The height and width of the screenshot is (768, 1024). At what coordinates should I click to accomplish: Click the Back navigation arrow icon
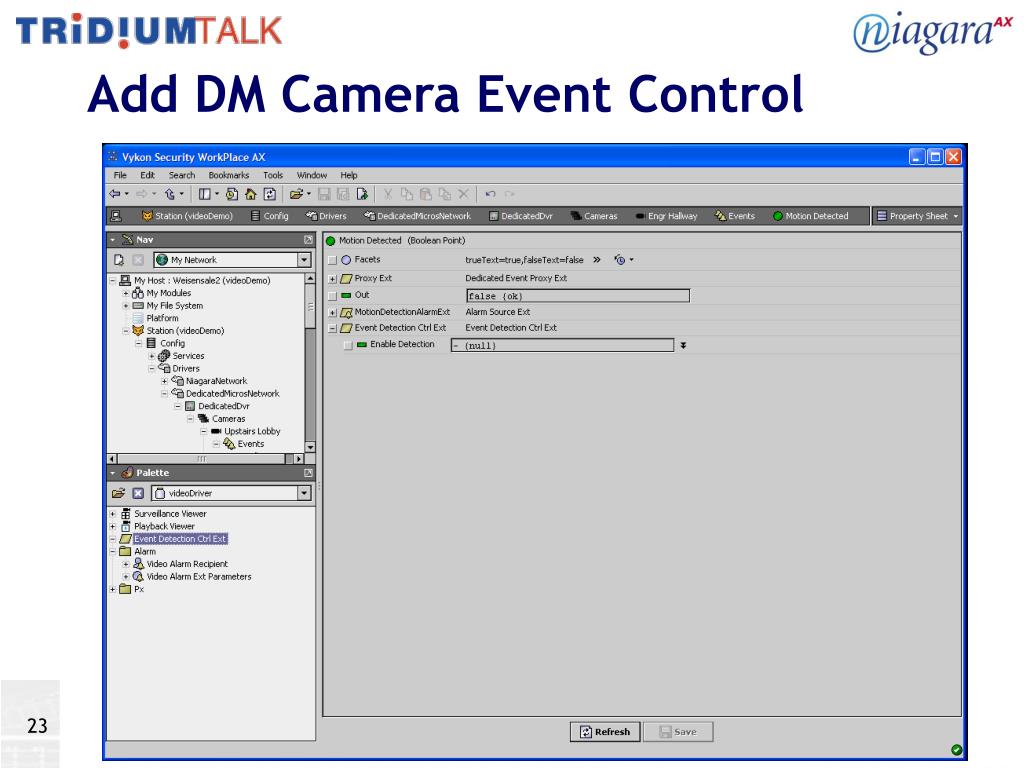click(x=115, y=194)
